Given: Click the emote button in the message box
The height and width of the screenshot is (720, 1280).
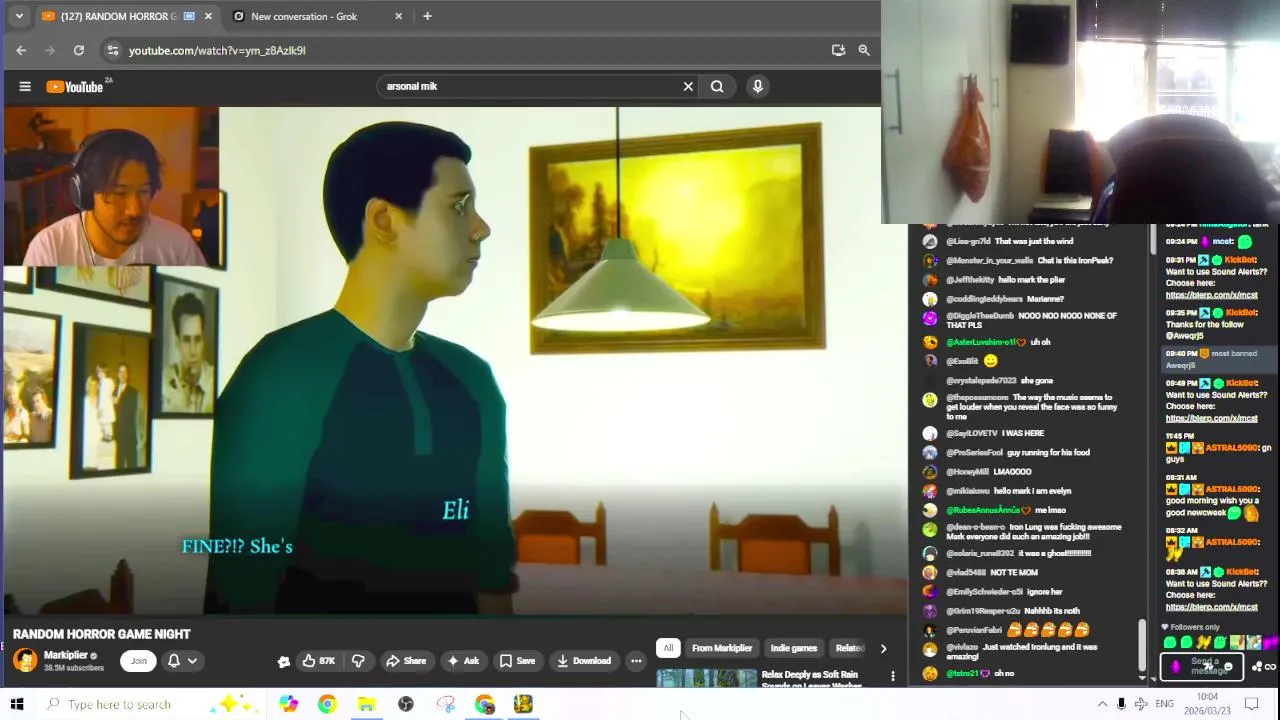Looking at the screenshot, I should [x=1229, y=666].
